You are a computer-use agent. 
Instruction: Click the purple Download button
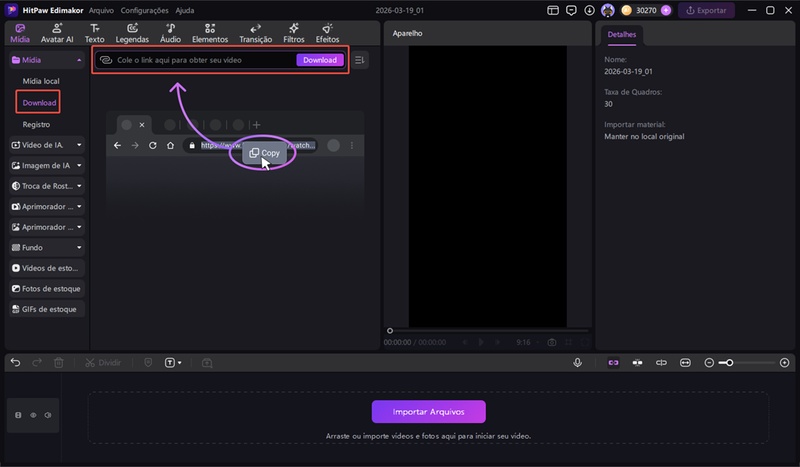(x=320, y=60)
